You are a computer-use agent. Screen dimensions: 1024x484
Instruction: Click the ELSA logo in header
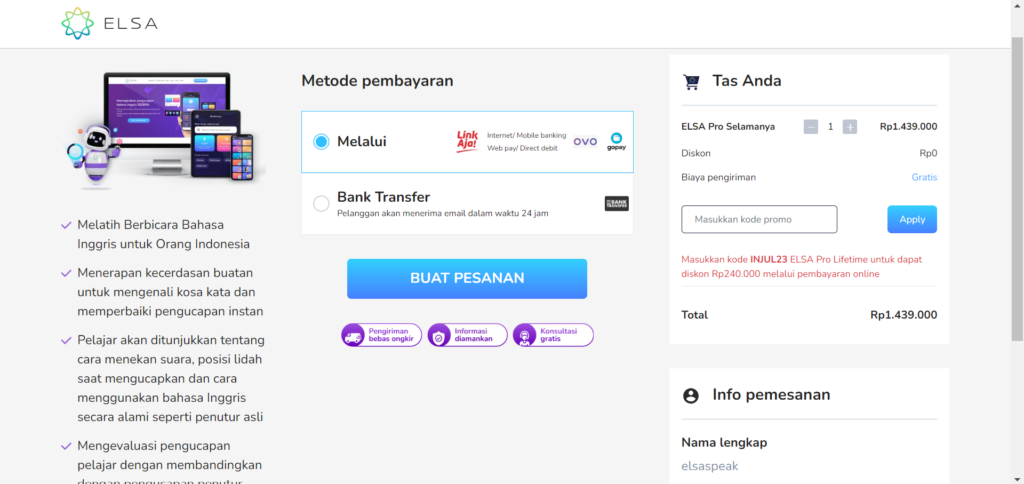point(109,24)
